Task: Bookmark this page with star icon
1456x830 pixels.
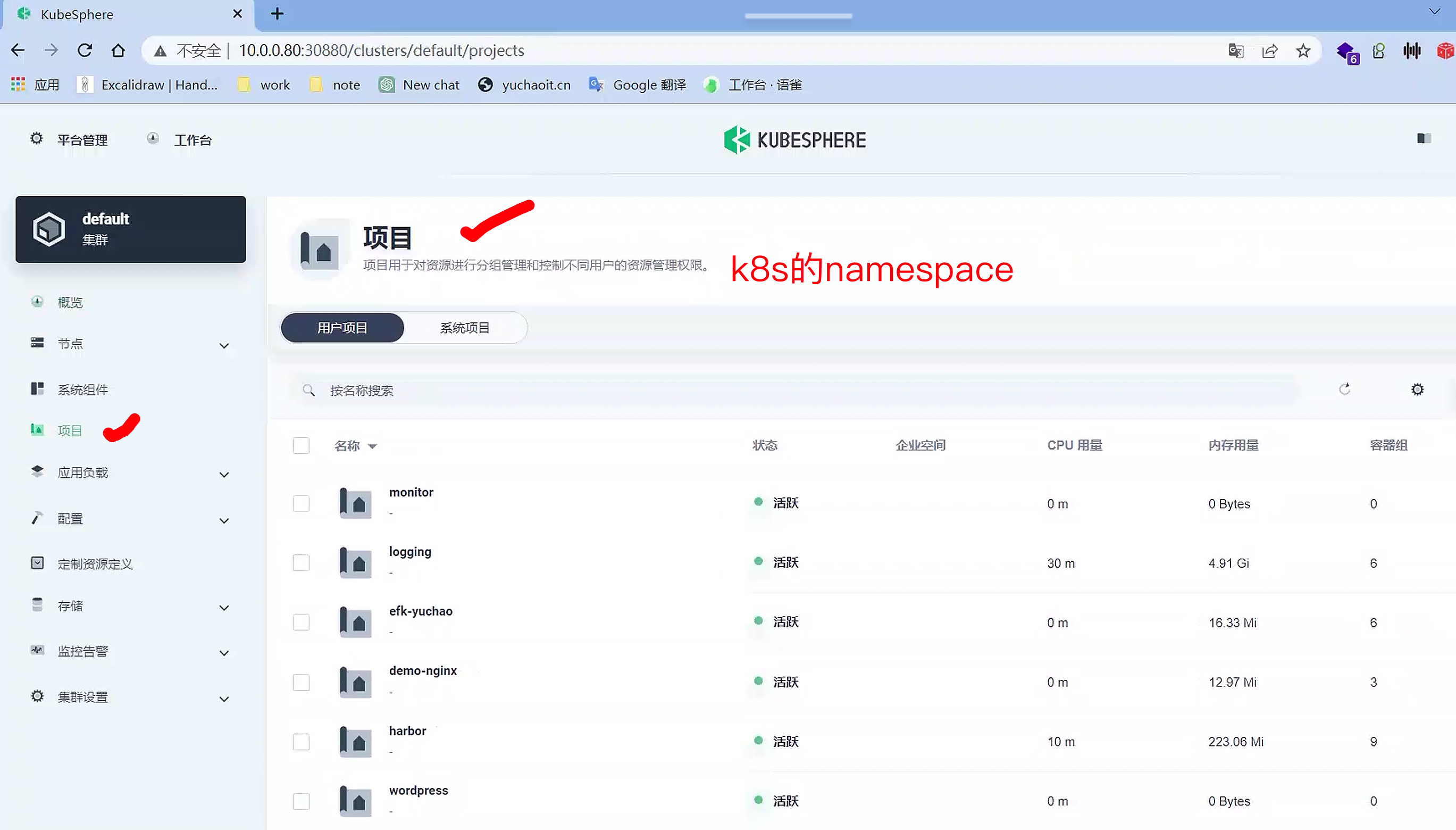Action: click(1303, 51)
